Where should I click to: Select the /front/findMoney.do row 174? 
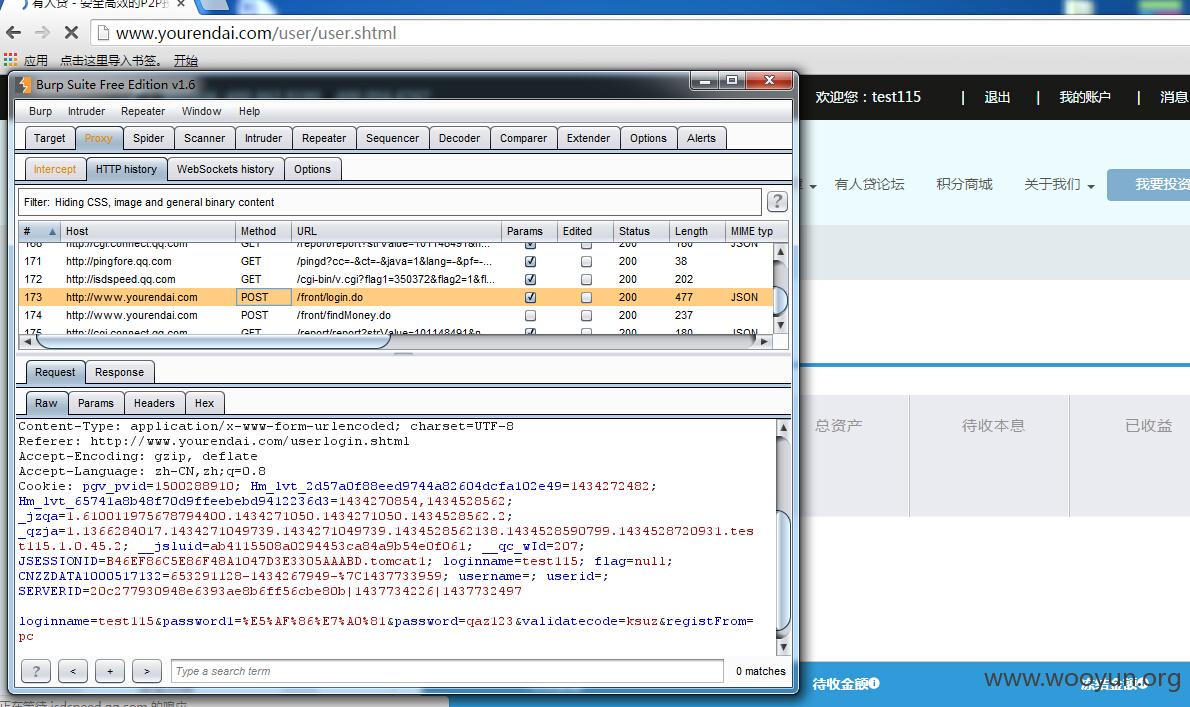[395, 316]
